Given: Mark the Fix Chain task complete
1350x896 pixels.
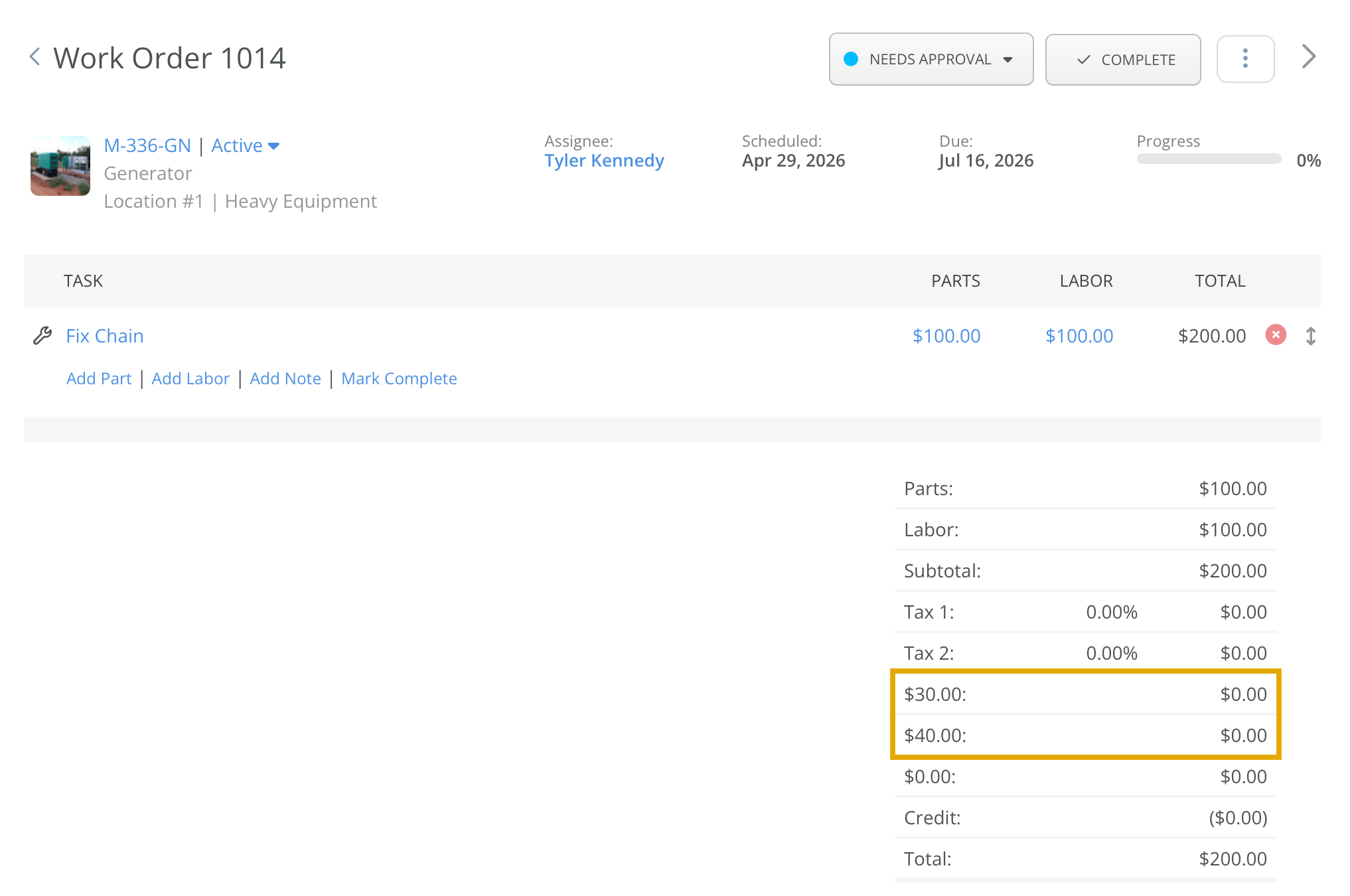Looking at the screenshot, I should click(399, 378).
